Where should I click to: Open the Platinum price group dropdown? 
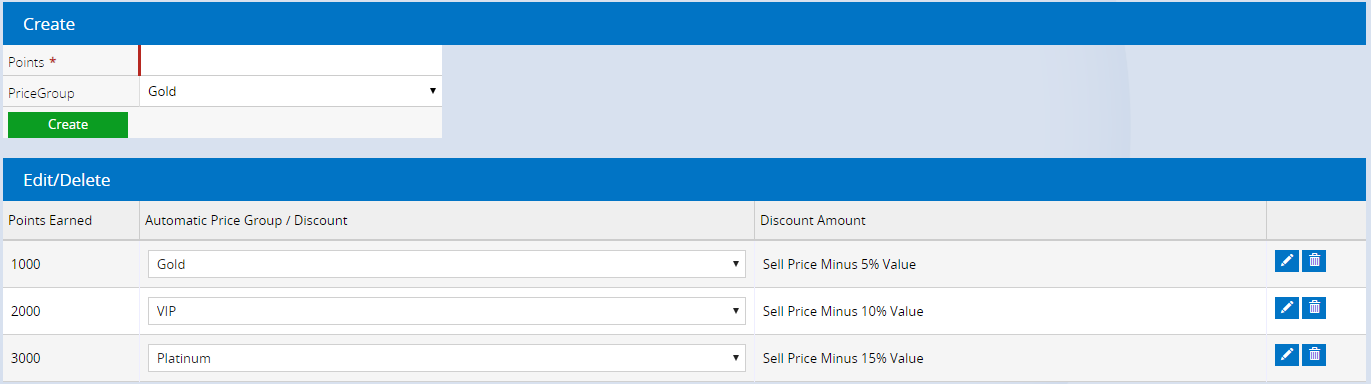click(447, 358)
